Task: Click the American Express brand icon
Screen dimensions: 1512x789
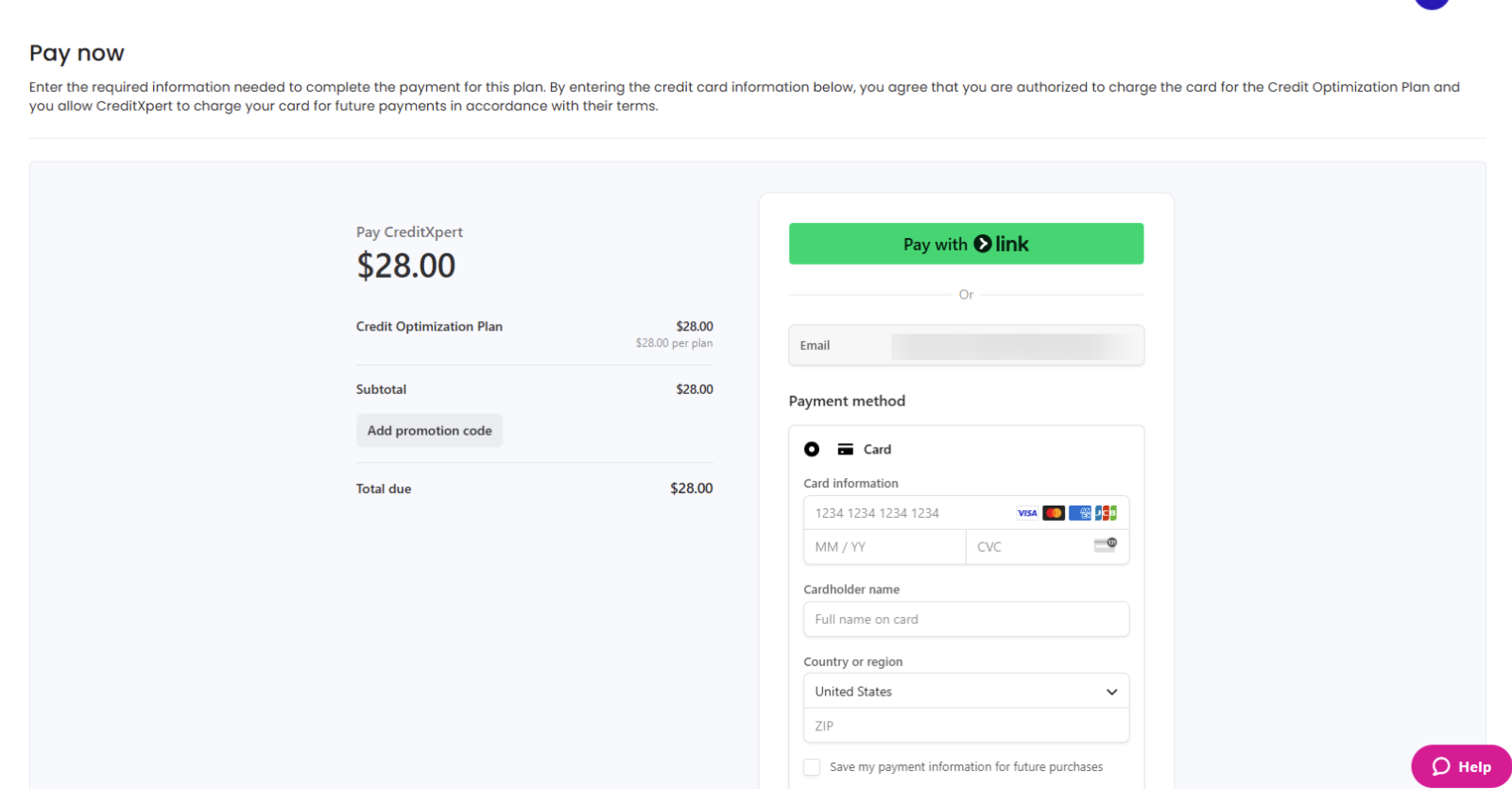Action: click(x=1080, y=513)
